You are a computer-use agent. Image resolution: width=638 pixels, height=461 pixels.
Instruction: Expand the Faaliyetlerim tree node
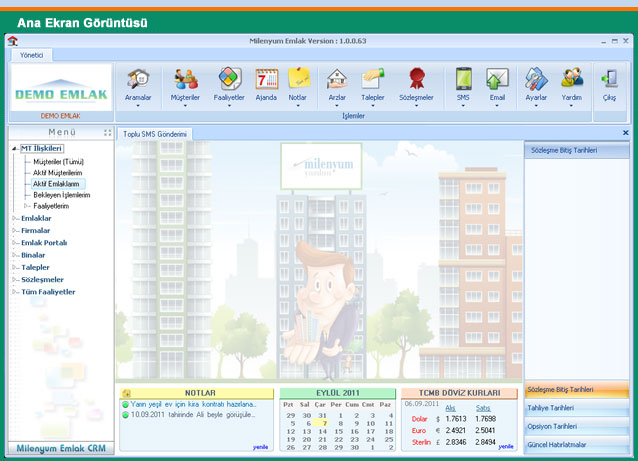26,206
